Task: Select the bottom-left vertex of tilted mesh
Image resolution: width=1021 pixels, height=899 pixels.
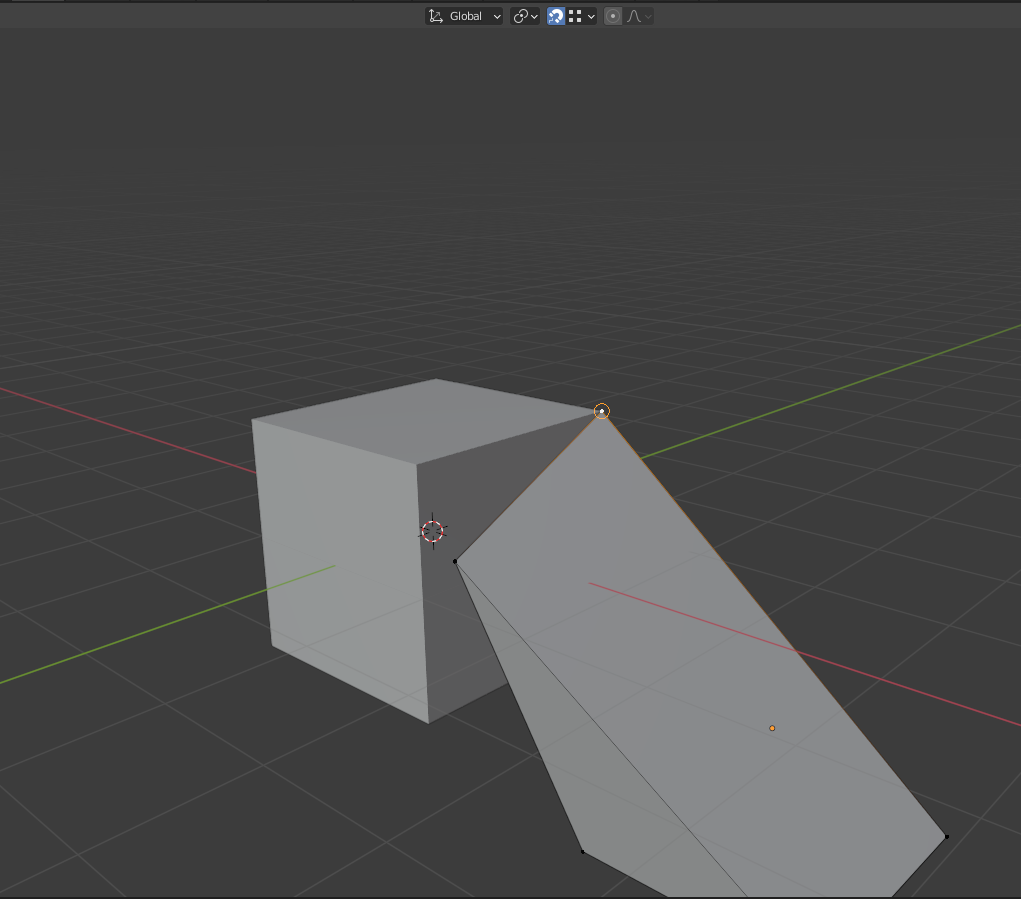Action: pos(582,851)
